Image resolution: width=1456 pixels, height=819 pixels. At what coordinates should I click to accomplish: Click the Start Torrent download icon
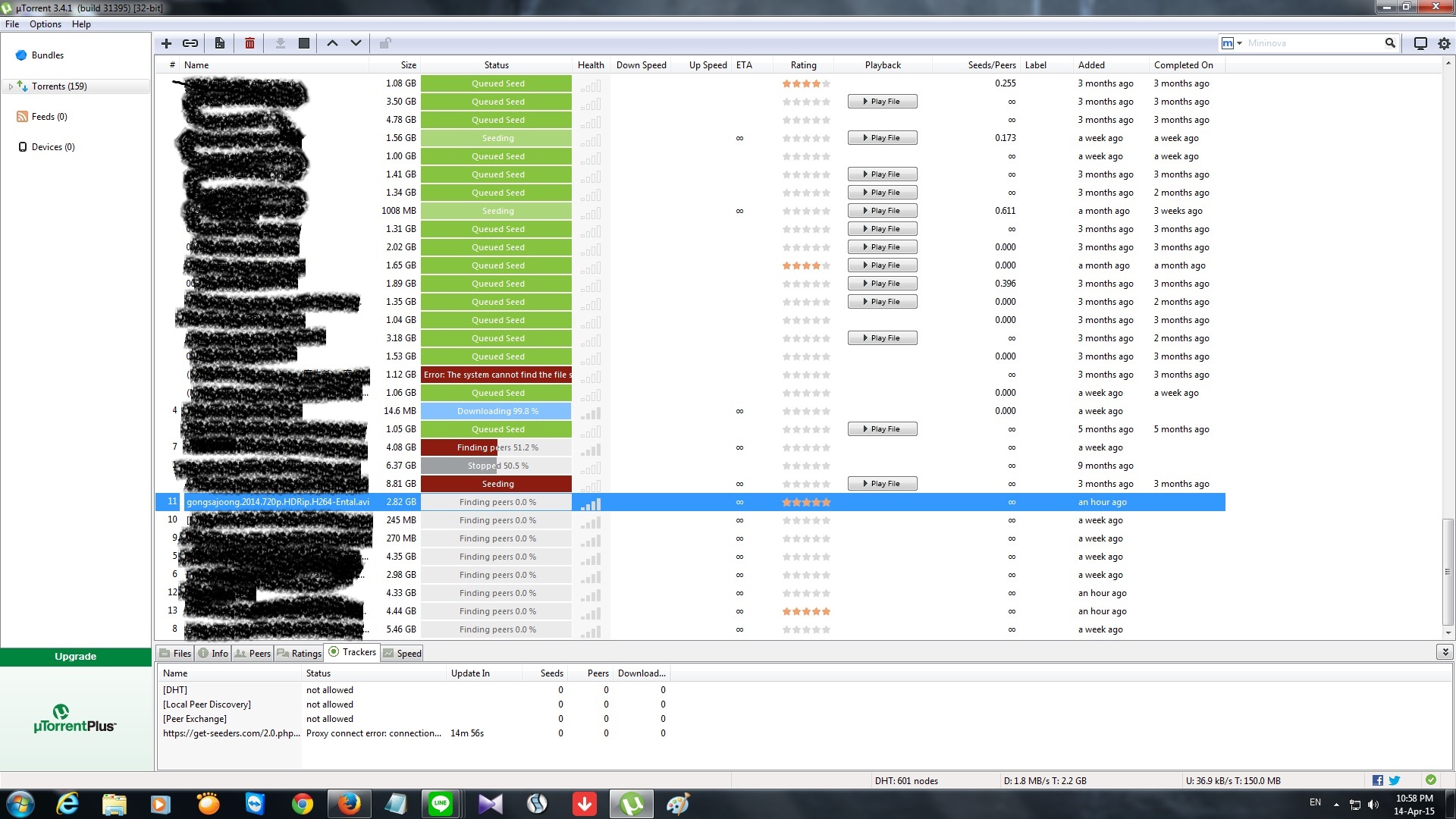[x=280, y=43]
